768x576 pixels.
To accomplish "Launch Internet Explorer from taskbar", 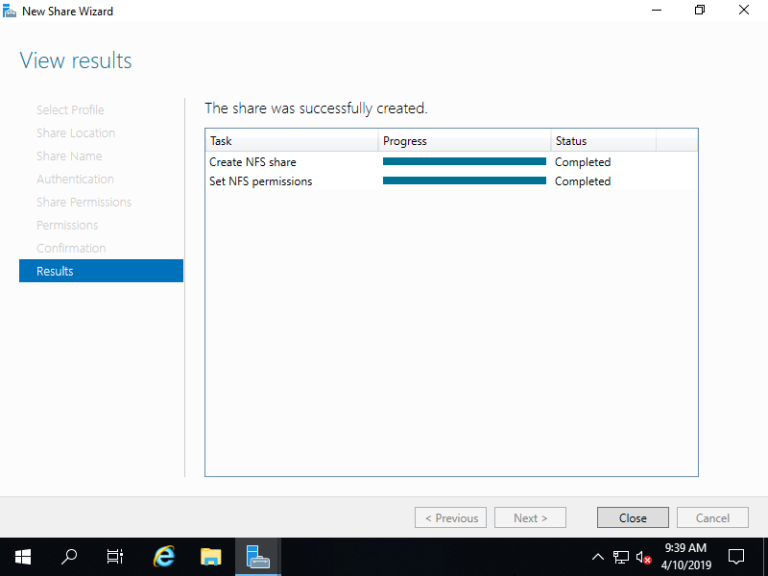I will point(164,556).
